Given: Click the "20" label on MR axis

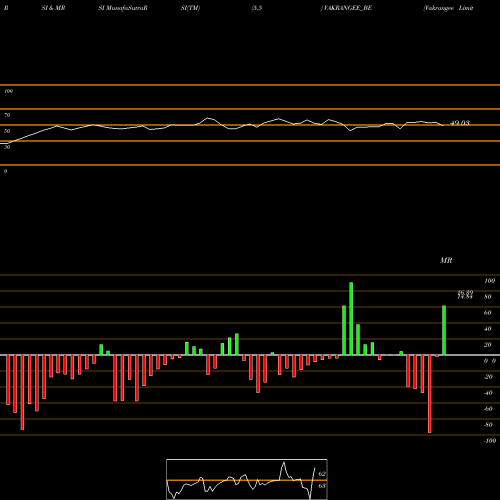Looking at the screenshot, I should (488, 345).
